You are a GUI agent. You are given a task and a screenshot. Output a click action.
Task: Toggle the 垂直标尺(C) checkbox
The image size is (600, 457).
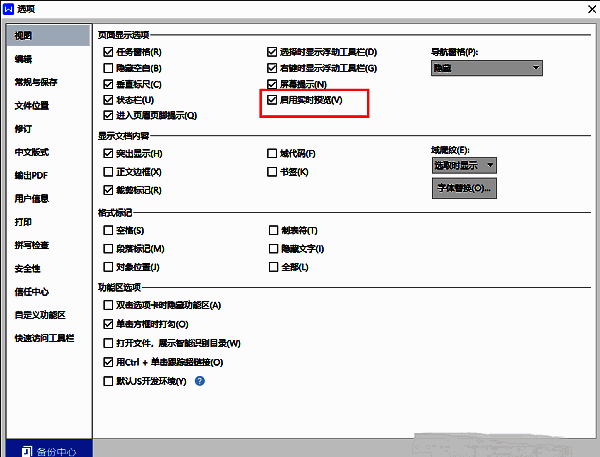coord(108,84)
